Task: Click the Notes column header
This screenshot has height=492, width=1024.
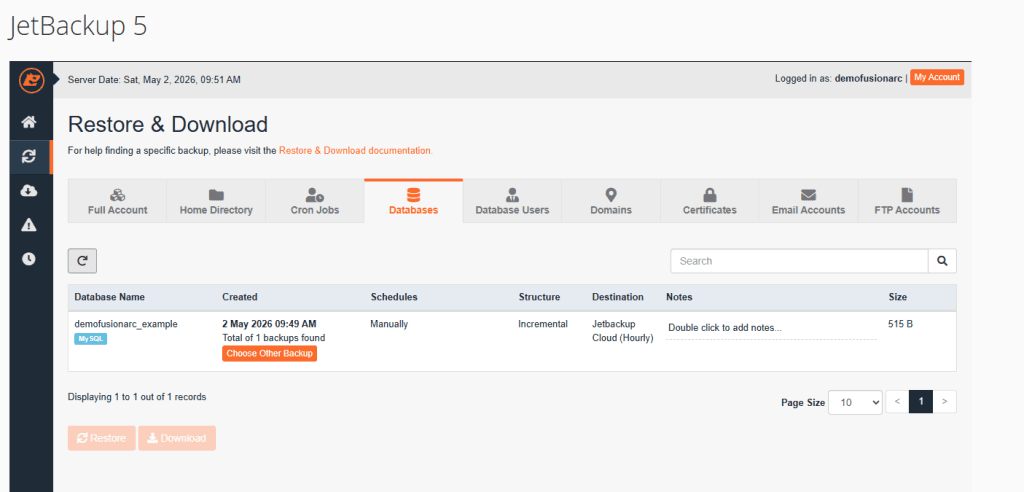Action: (679, 297)
